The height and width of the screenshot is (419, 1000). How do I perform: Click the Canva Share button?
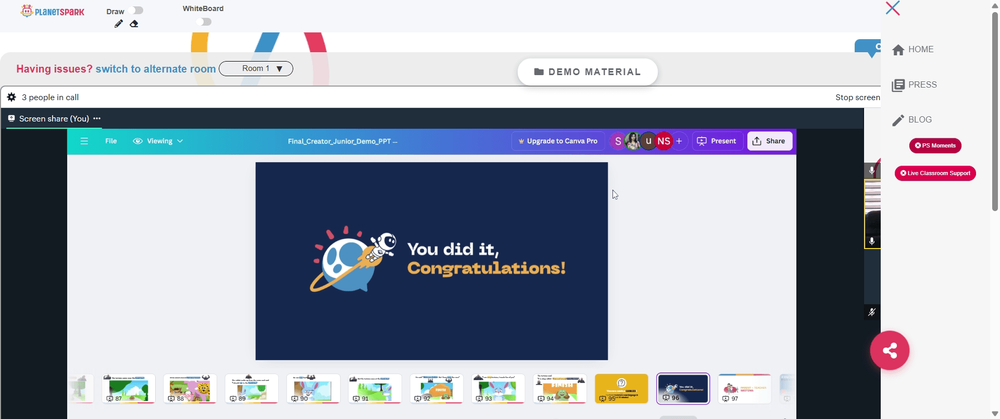770,141
